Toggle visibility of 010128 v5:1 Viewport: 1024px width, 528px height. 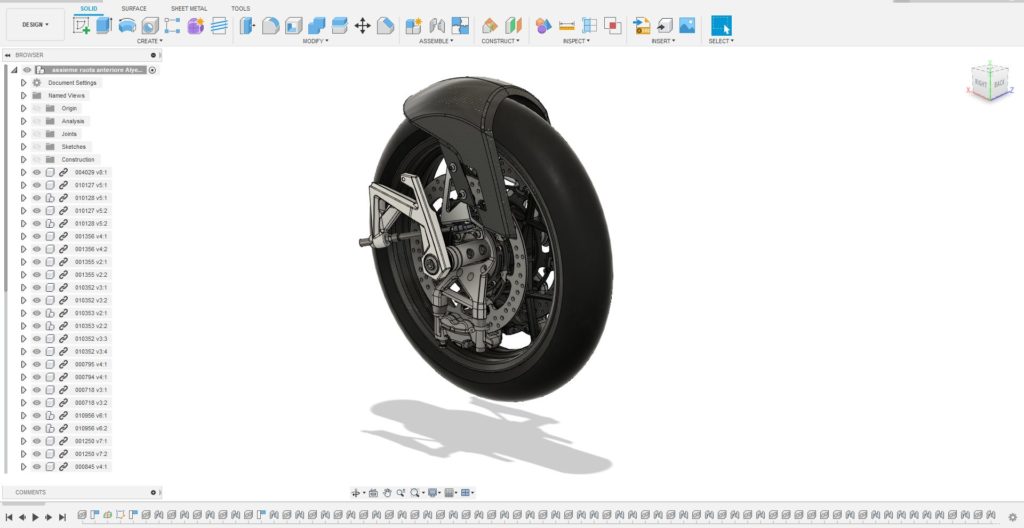[37, 198]
